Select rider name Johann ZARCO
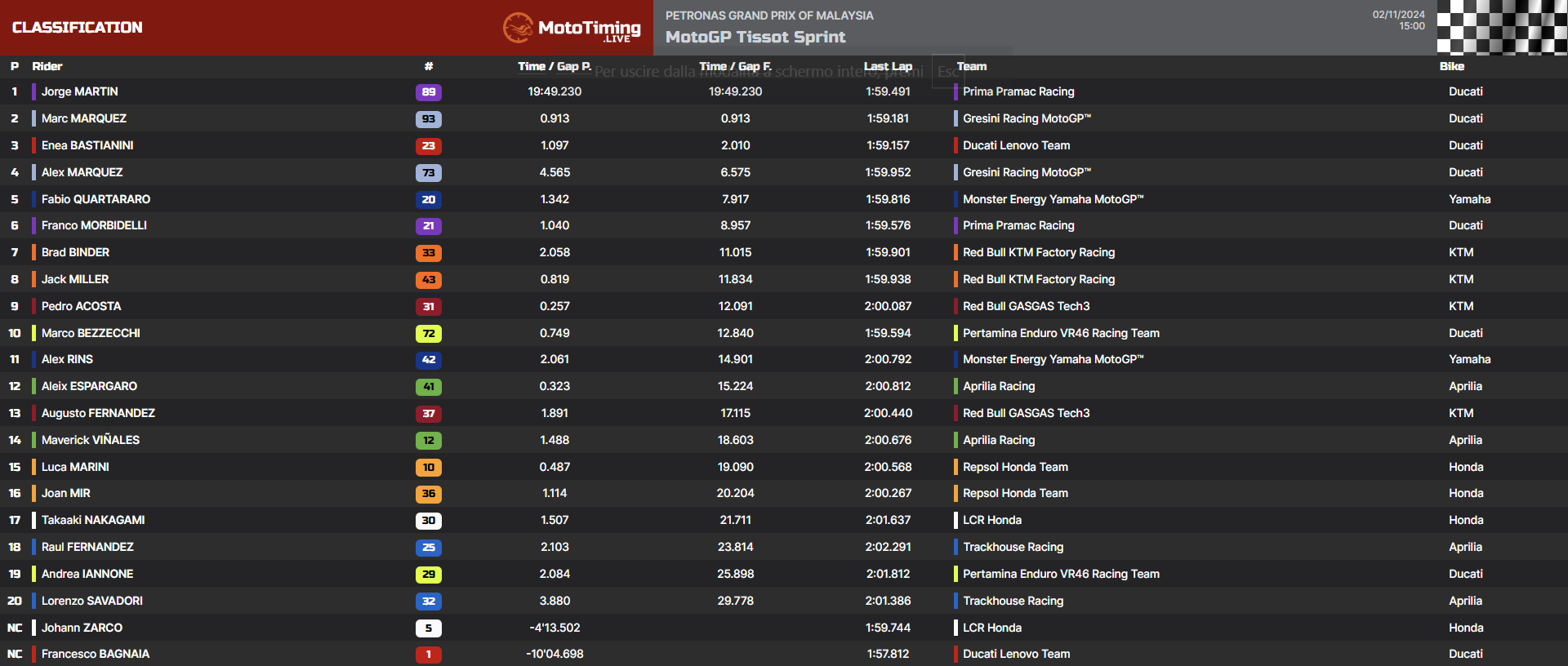 click(82, 628)
